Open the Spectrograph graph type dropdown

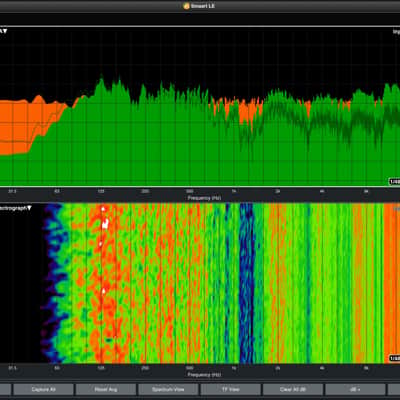(x=16, y=208)
